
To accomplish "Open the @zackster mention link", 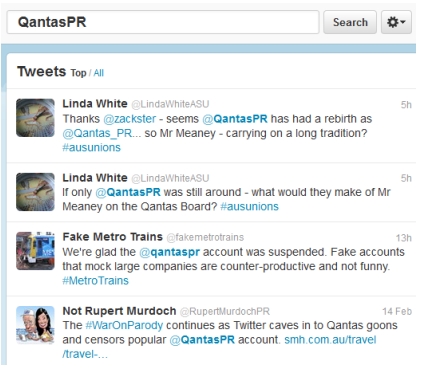I will [130, 119].
